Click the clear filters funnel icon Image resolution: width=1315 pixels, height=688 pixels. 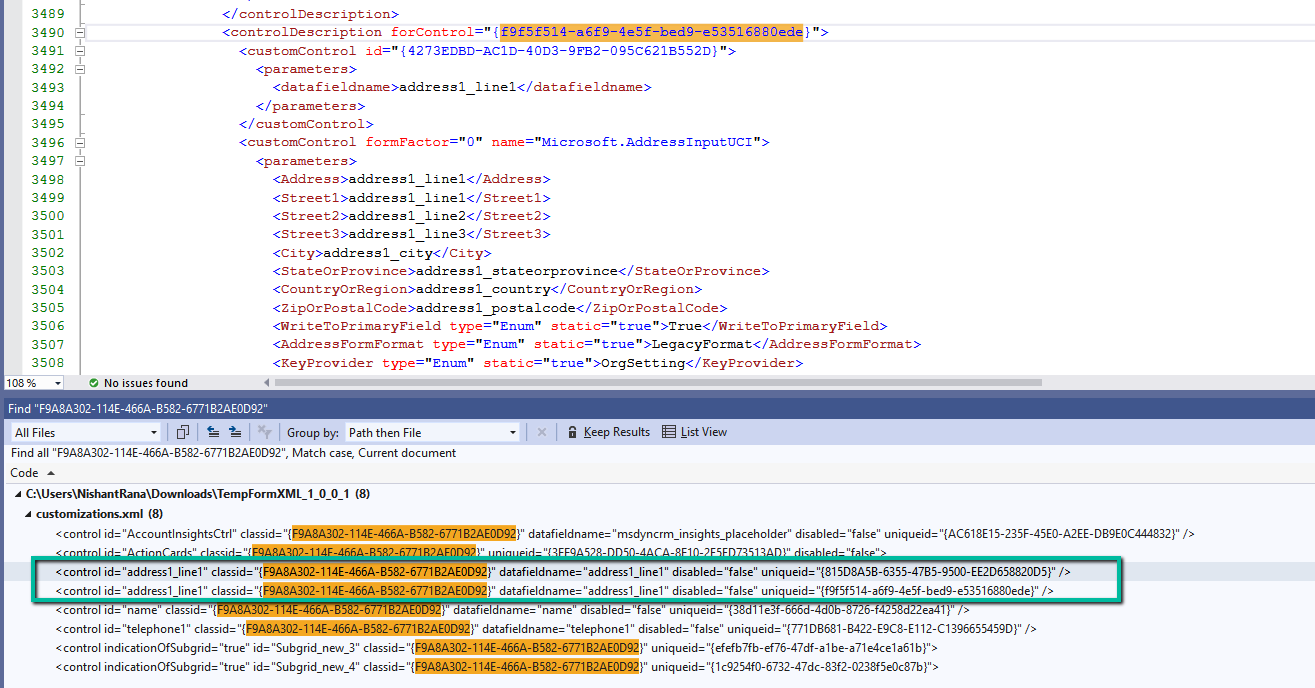264,432
